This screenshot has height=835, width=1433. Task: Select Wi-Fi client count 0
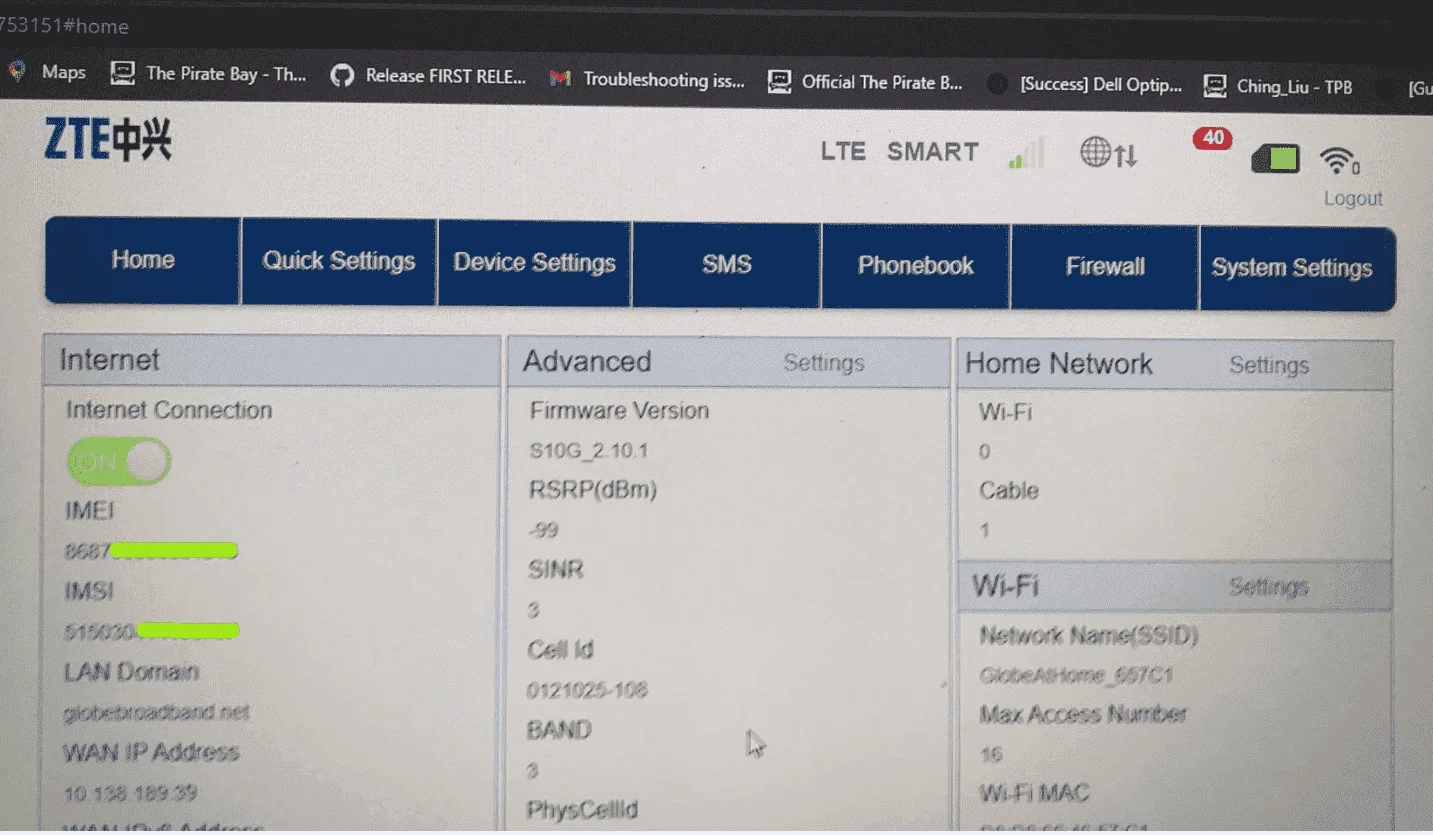[984, 452]
